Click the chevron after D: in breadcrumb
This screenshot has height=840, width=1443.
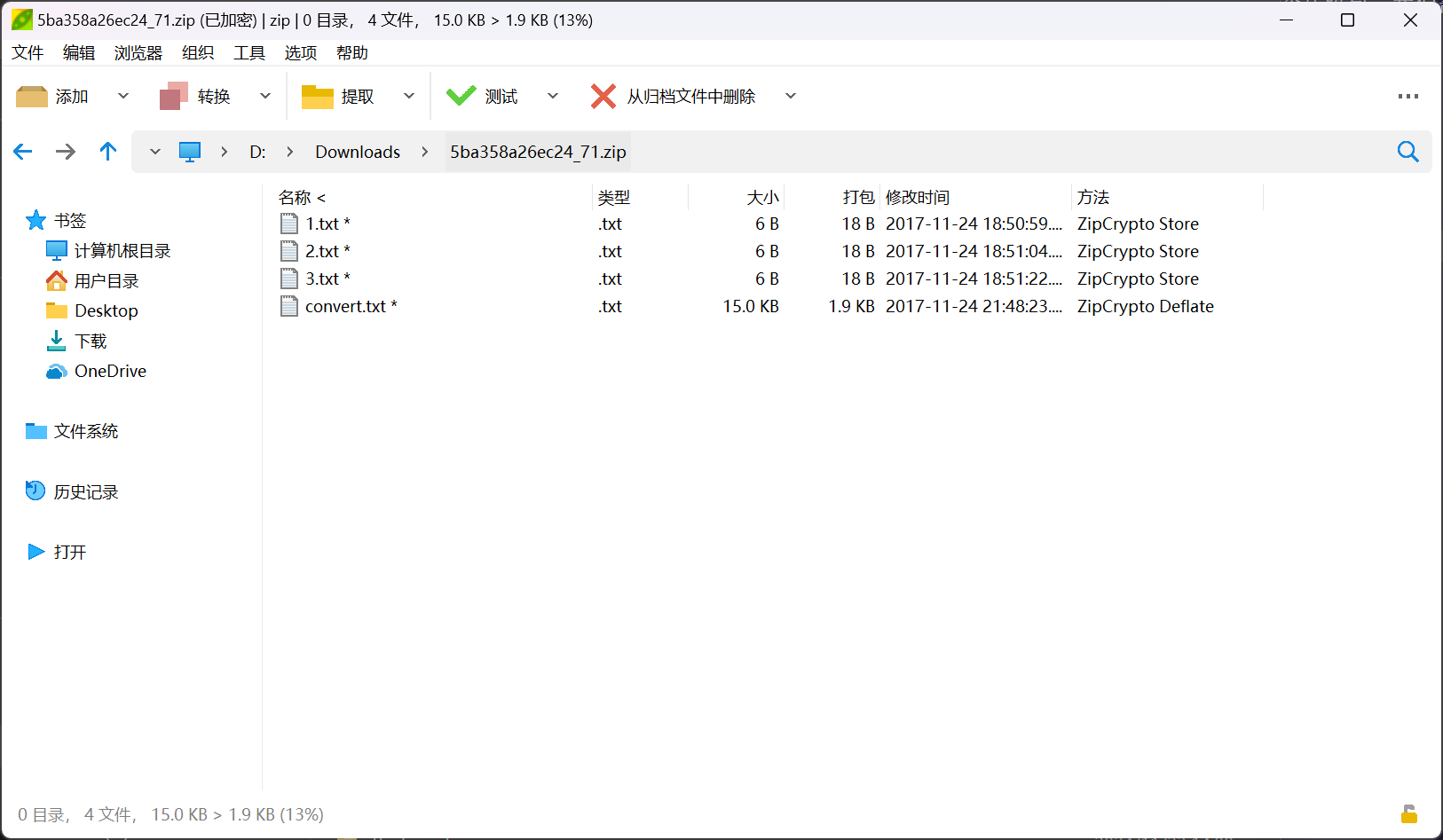290,152
